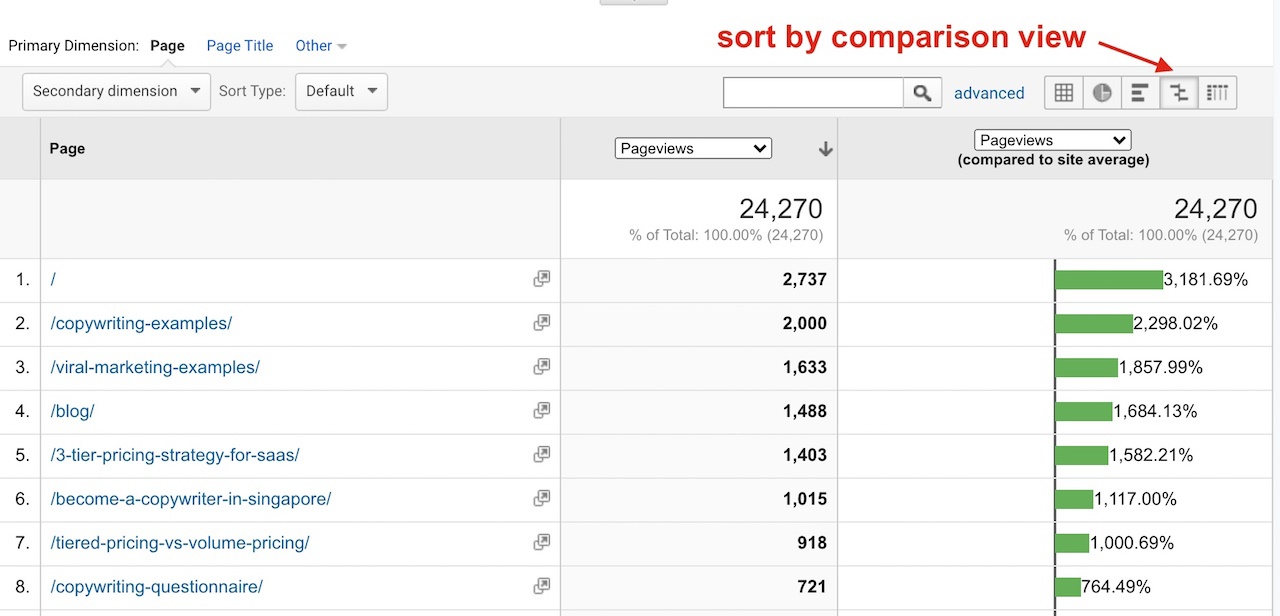Click the 1,015 pageviews cell
The height and width of the screenshot is (616, 1280).
tap(699, 498)
